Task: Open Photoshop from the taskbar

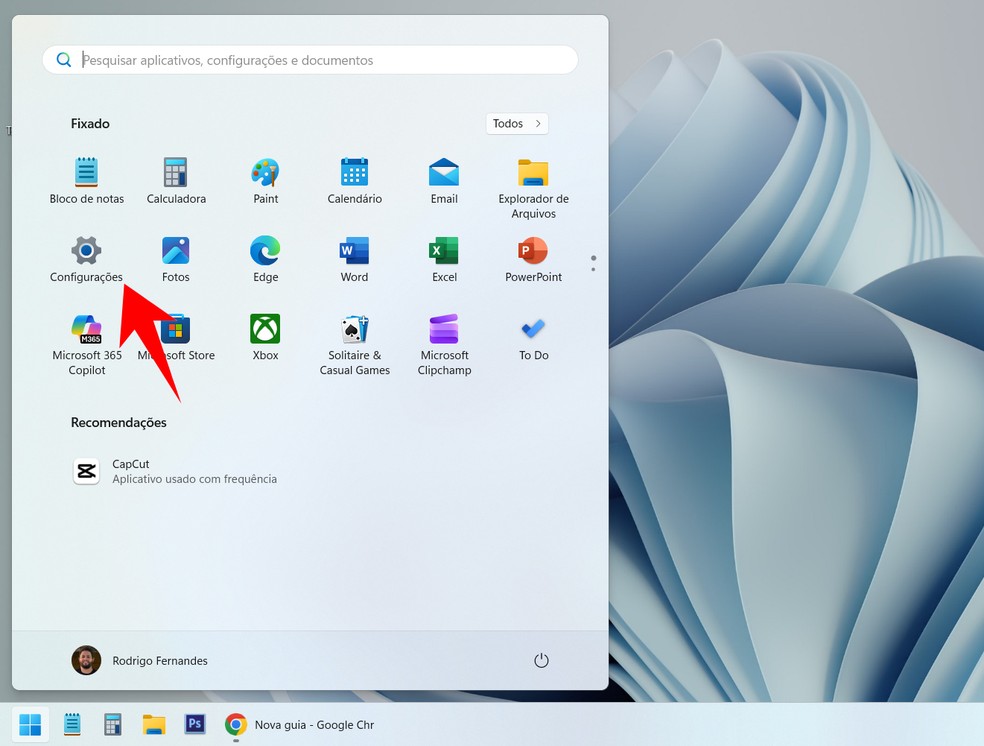Action: pyautogui.click(x=195, y=724)
